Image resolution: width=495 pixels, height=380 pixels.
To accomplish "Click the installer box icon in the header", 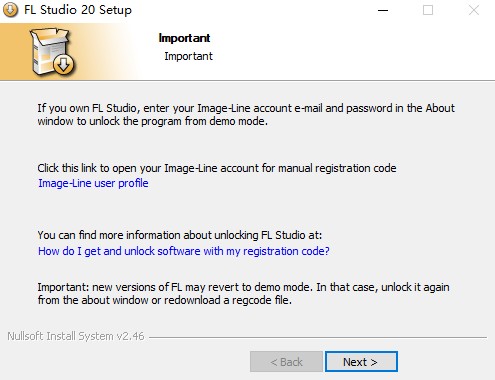I will point(52,51).
